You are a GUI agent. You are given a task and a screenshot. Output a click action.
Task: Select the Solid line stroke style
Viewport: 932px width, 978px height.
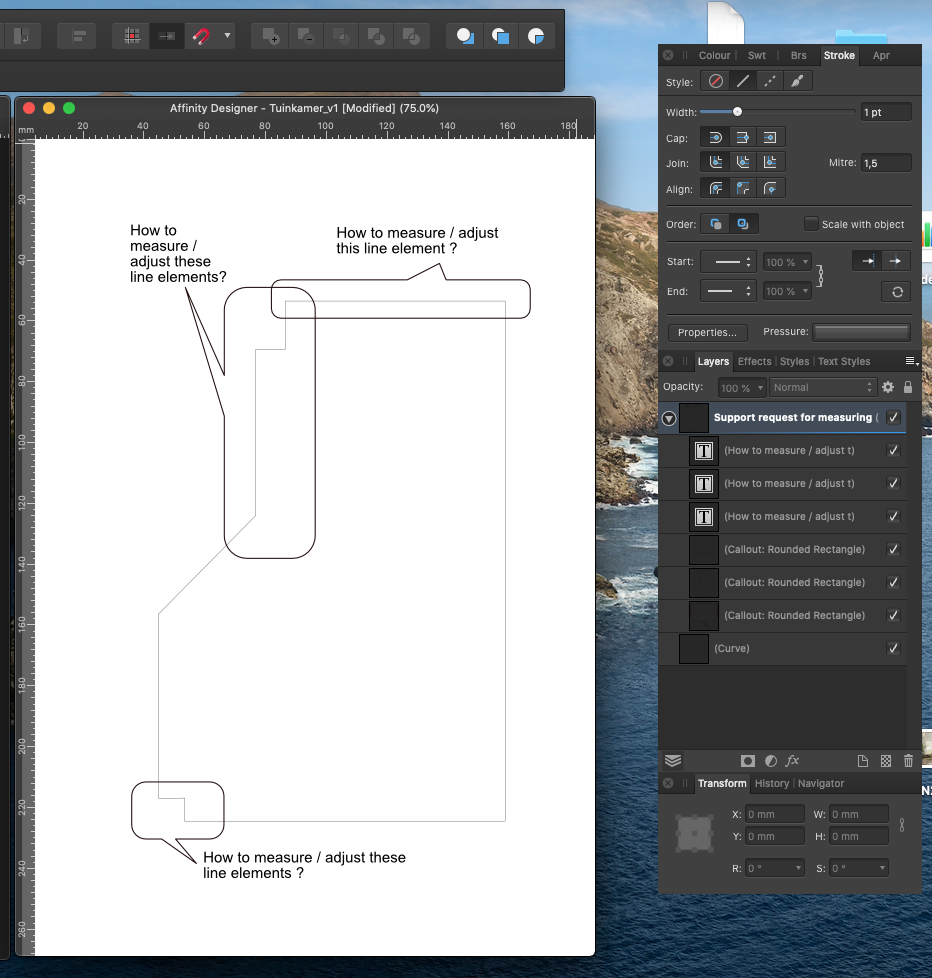click(x=742, y=81)
